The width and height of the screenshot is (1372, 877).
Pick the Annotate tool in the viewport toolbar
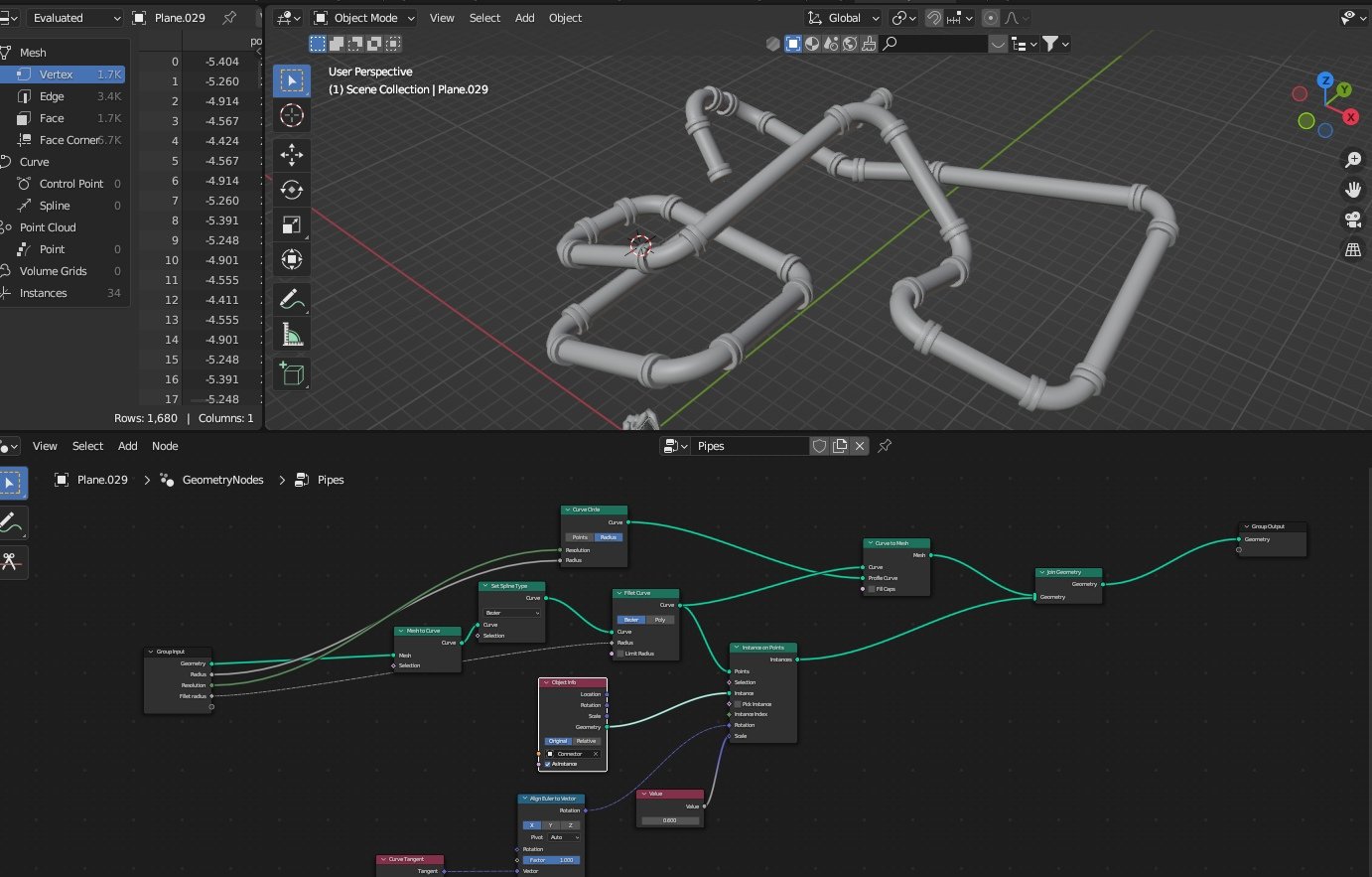pos(291,298)
